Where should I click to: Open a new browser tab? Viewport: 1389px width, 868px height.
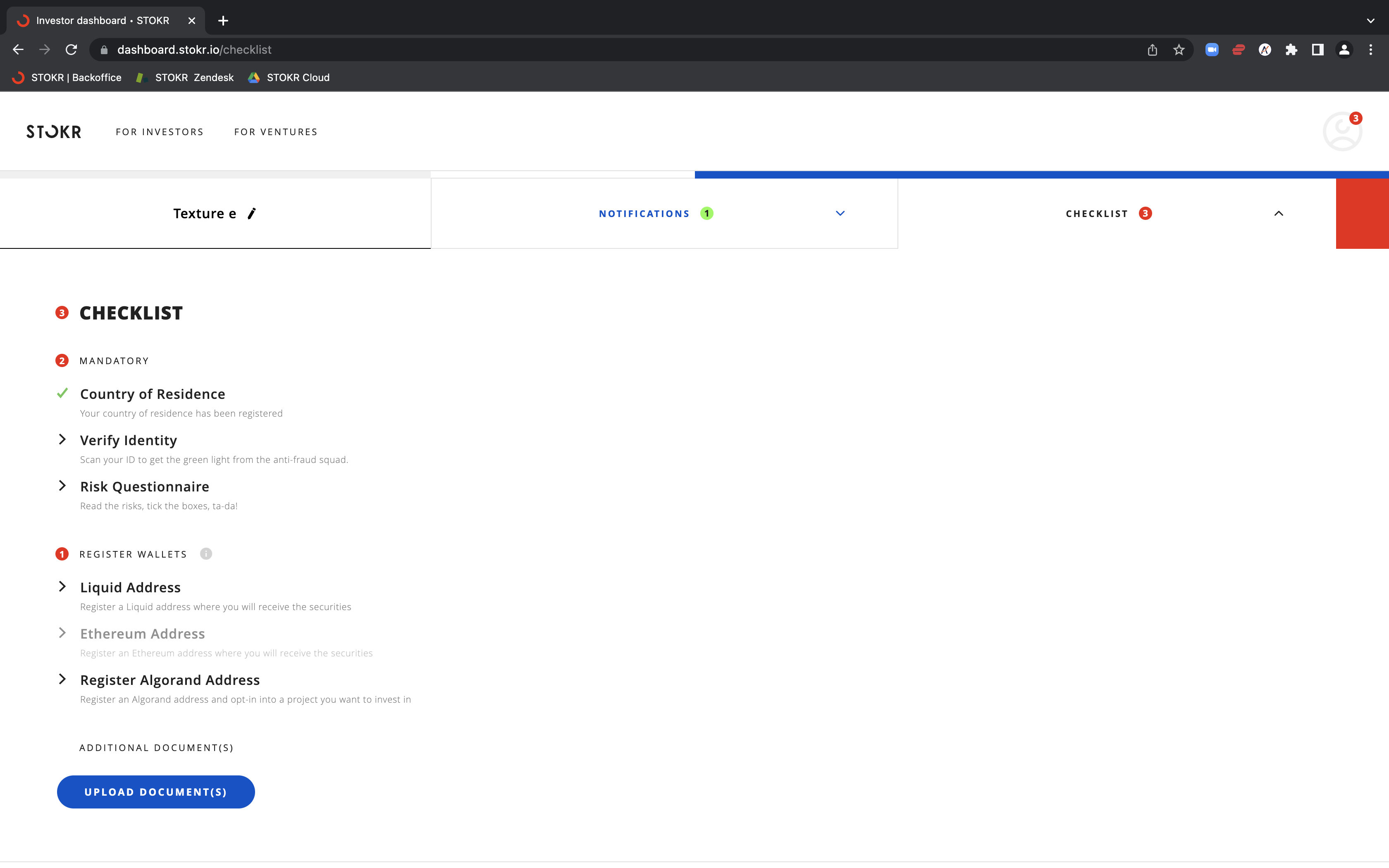[x=223, y=21]
